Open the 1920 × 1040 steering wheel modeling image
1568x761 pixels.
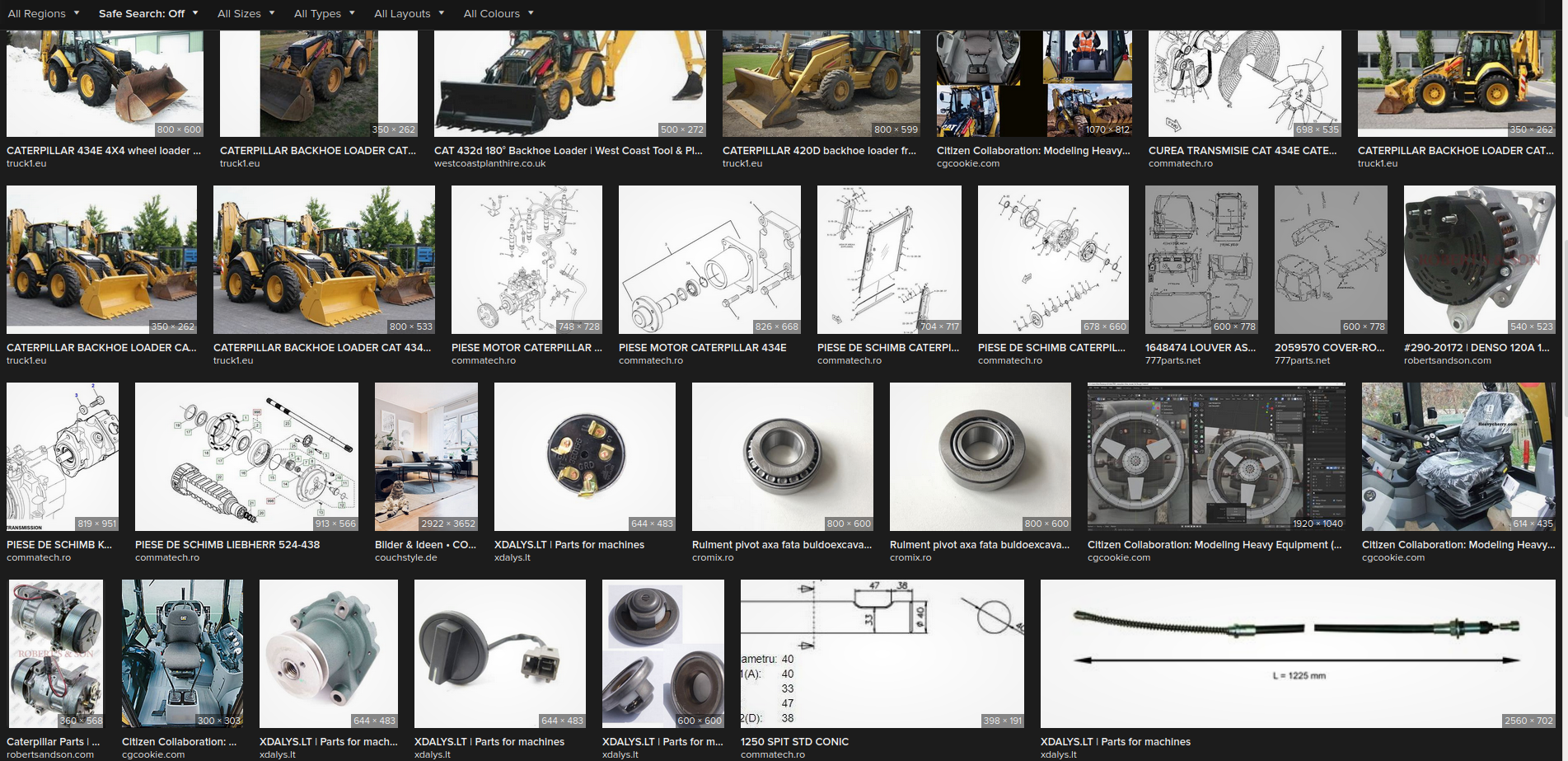click(x=1216, y=457)
